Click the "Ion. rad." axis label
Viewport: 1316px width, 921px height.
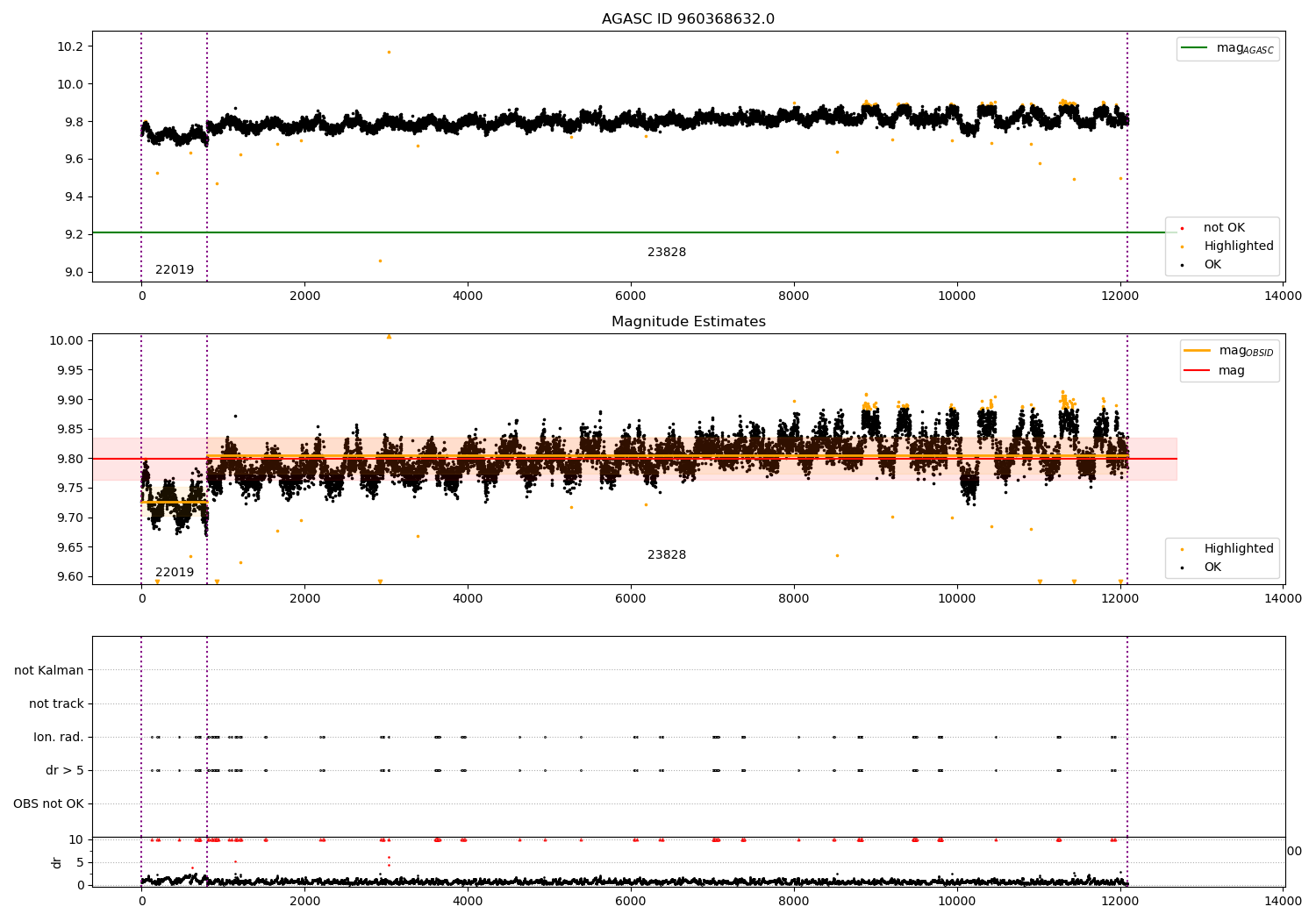[59, 738]
